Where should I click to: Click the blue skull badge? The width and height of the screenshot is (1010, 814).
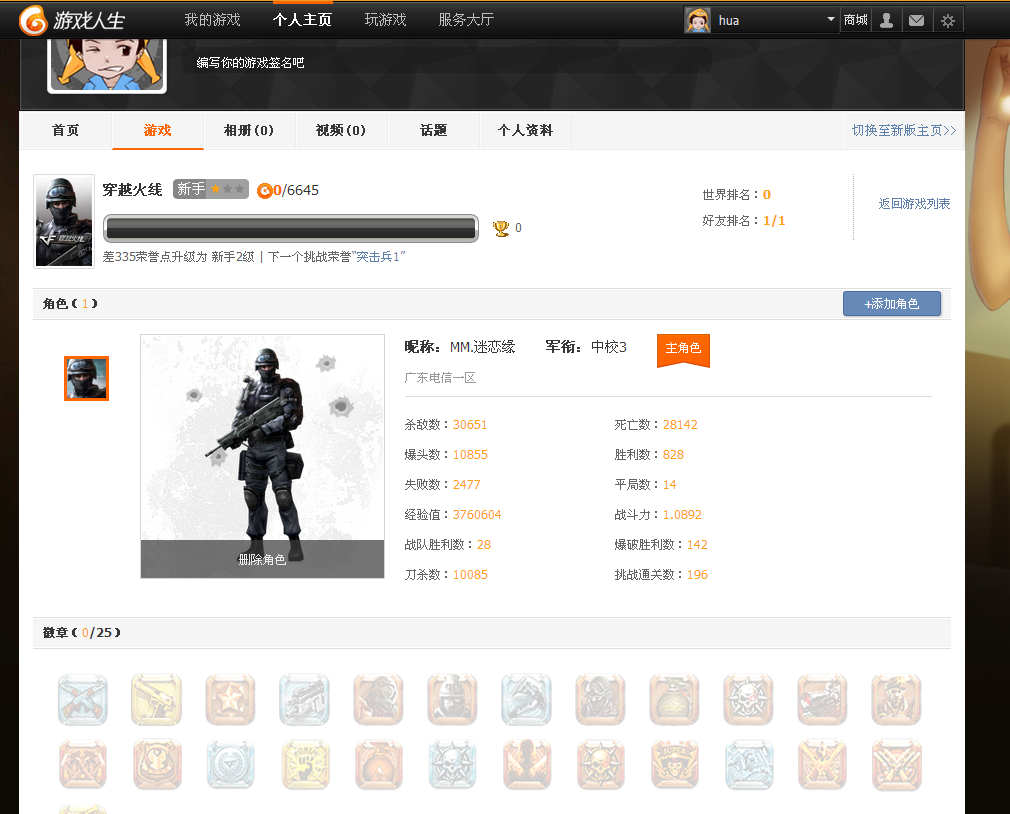[452, 764]
